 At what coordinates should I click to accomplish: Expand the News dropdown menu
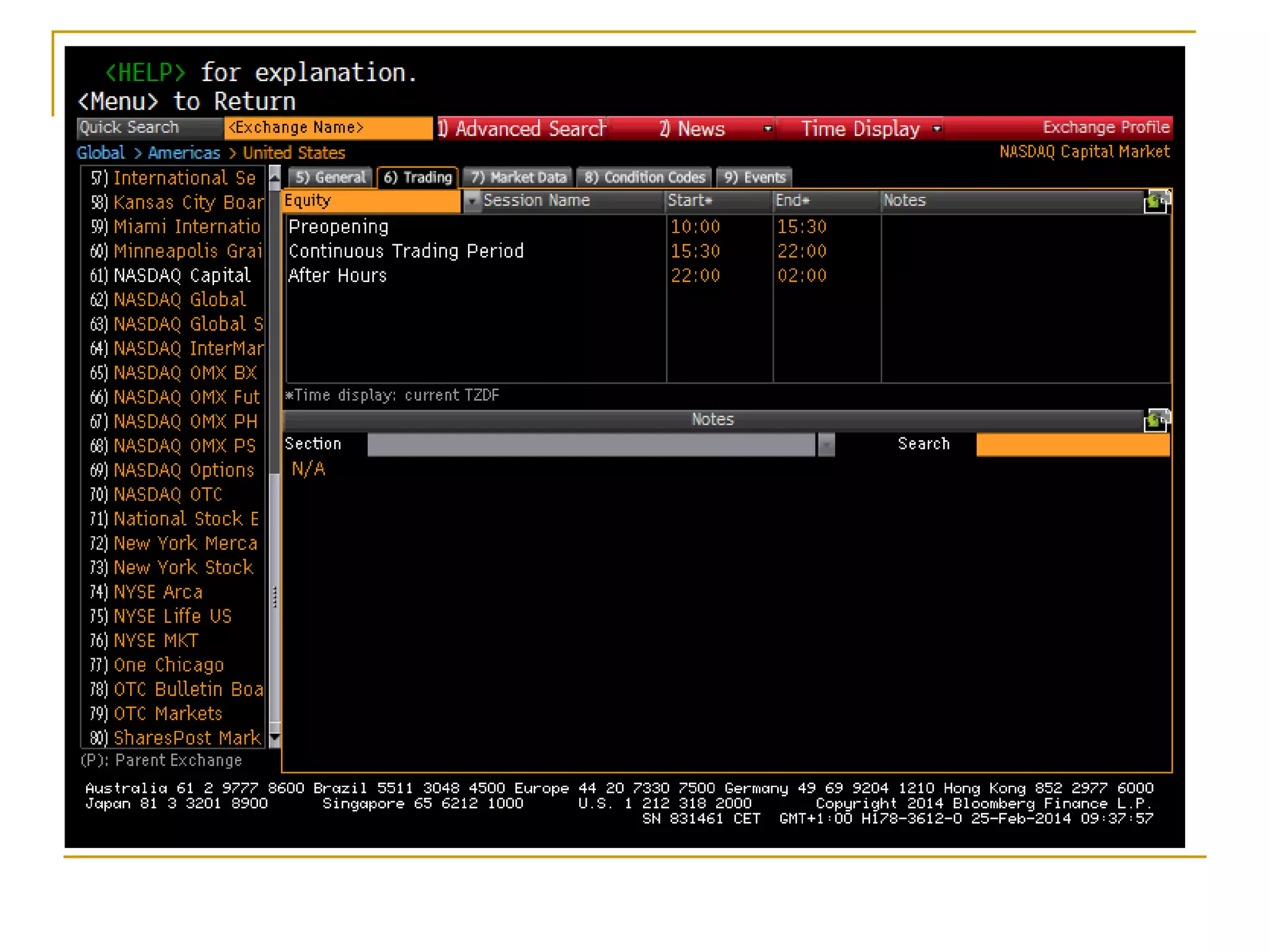pos(768,128)
